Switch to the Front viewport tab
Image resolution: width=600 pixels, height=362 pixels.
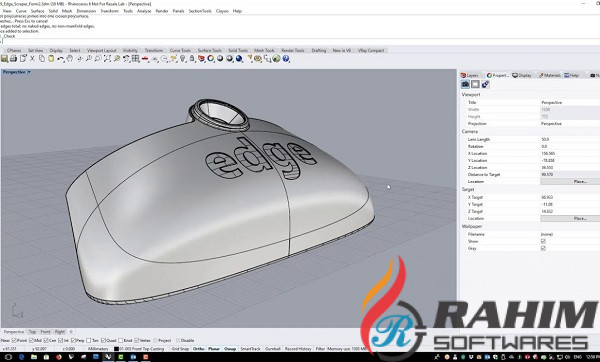click(x=46, y=332)
